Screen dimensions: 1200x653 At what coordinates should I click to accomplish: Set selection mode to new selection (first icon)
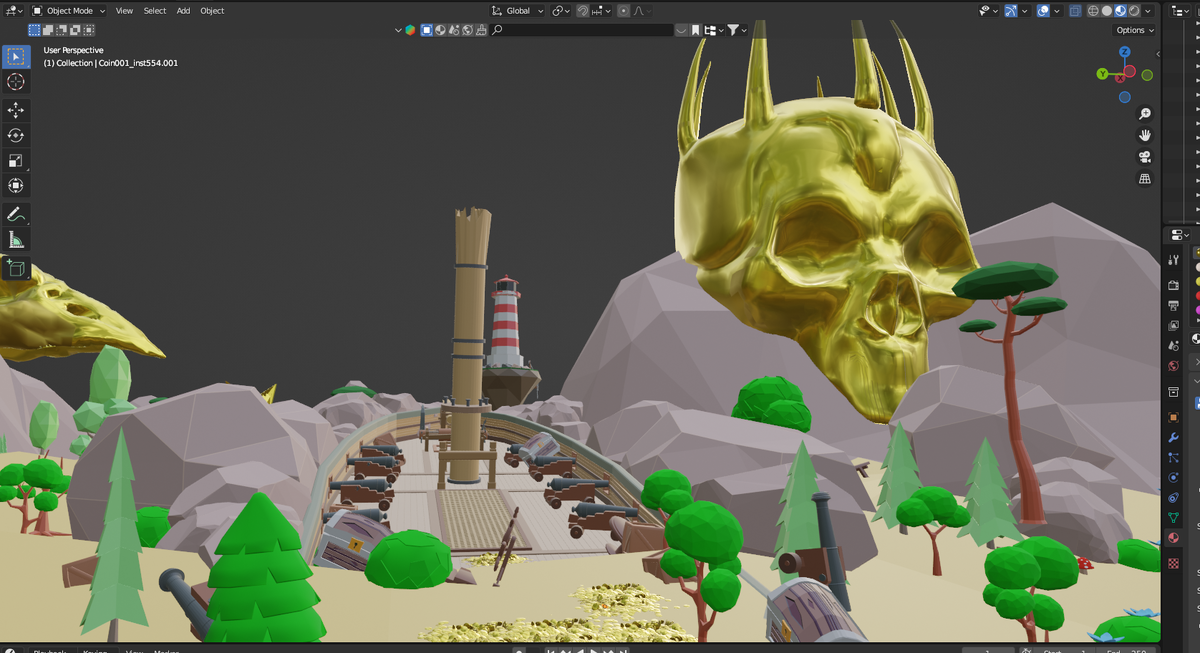35,30
